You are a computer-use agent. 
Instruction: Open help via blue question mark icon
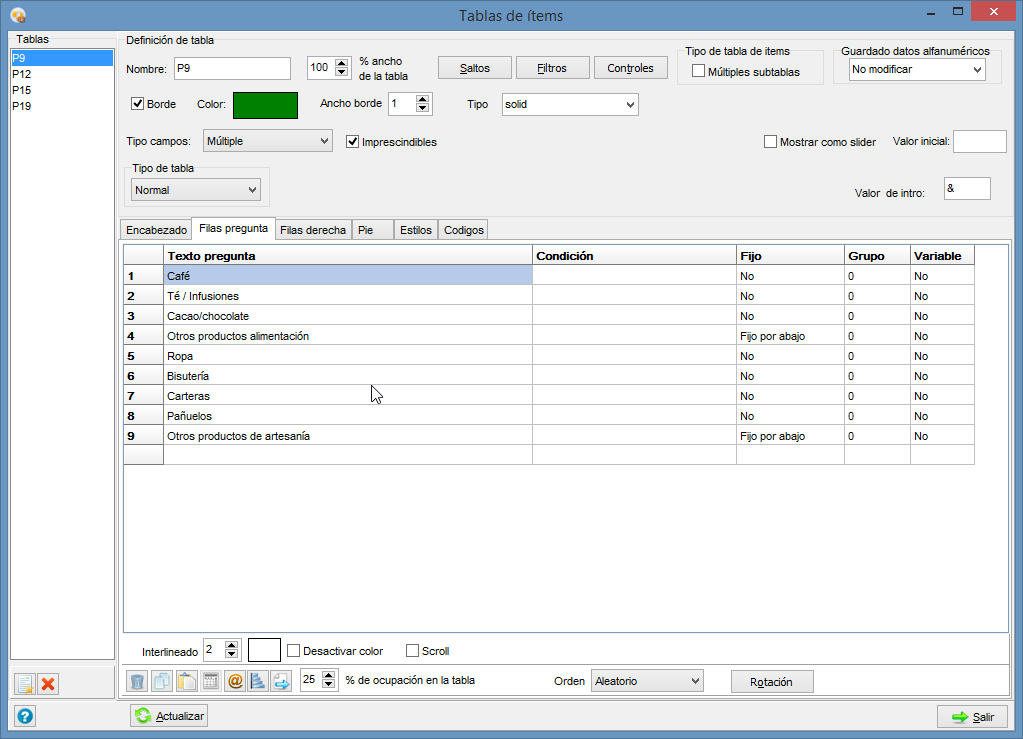(25, 716)
